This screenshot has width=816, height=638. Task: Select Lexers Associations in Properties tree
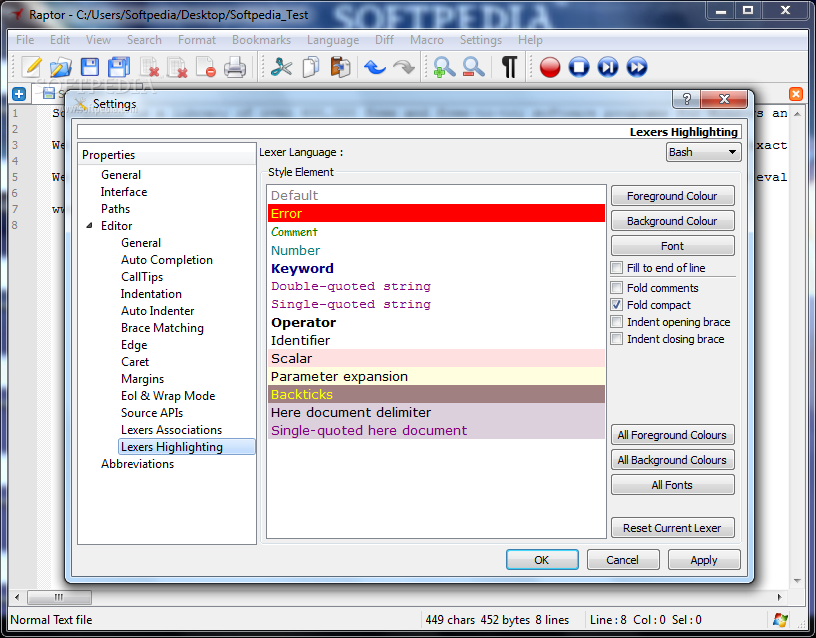(x=171, y=430)
